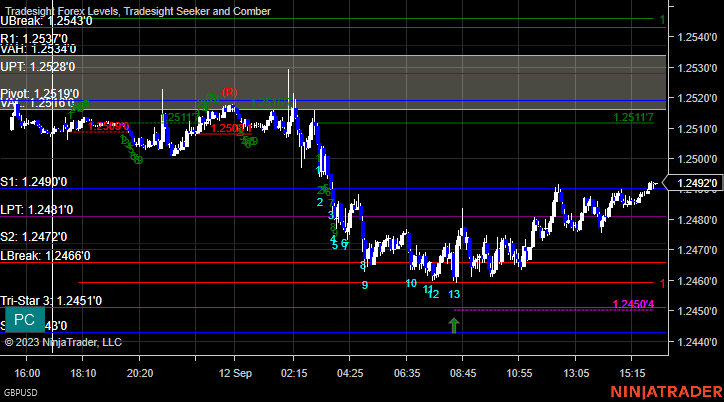The width and height of the screenshot is (724, 402).
Task: Click the cyan count number 10
Action: (x=411, y=283)
